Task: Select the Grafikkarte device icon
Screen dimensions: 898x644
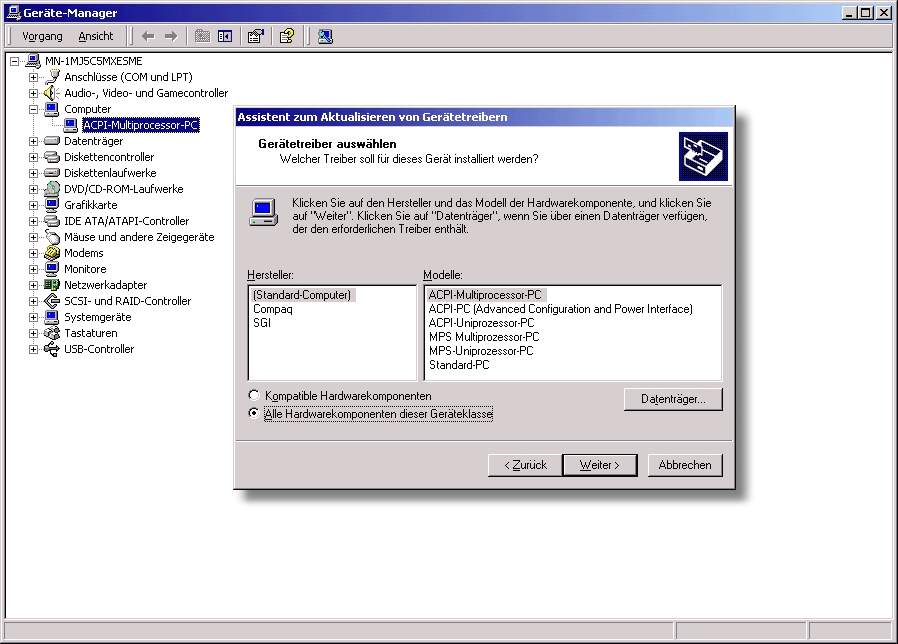Action: click(x=52, y=205)
